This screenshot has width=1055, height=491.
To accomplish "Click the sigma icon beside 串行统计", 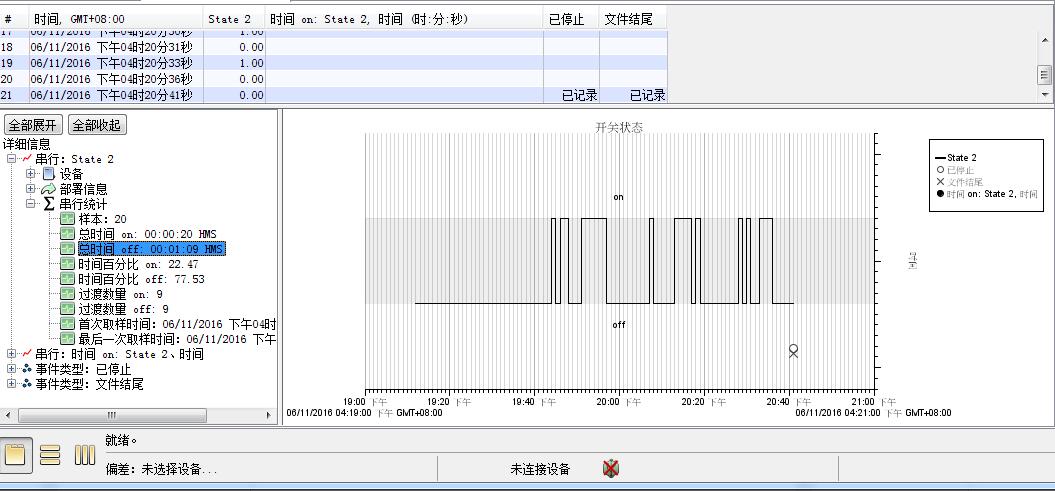I will (x=48, y=204).
